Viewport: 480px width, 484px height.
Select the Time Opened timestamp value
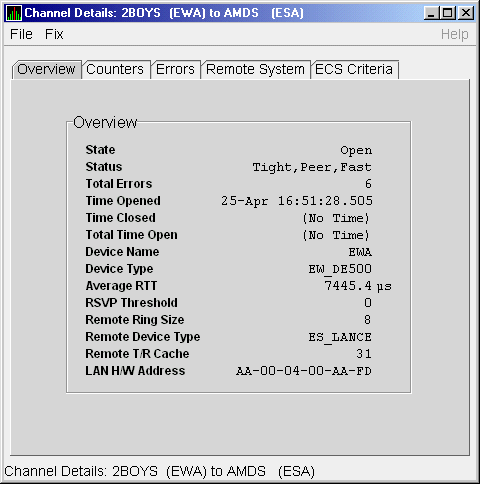click(297, 201)
